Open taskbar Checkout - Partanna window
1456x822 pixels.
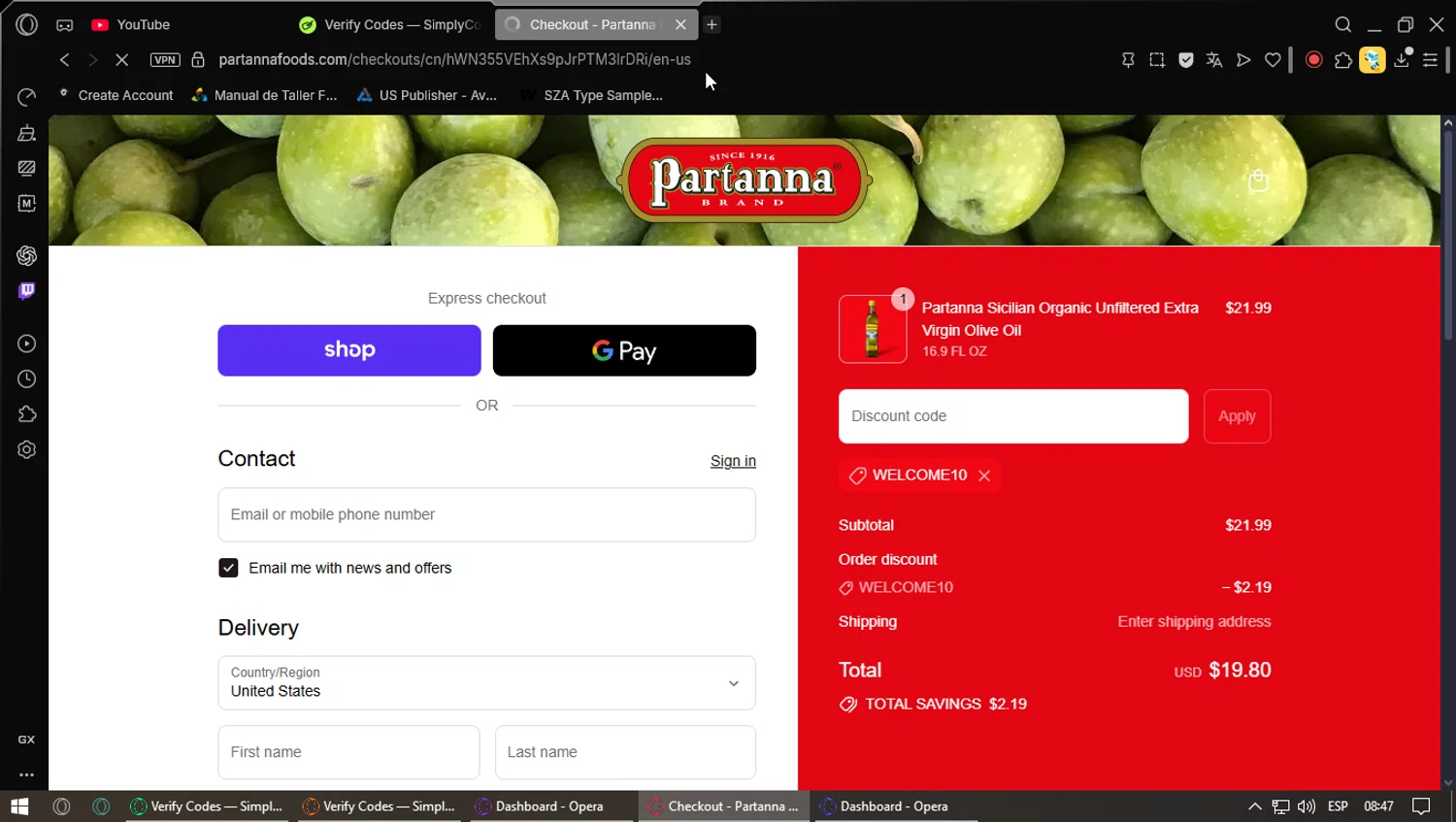pyautogui.click(x=724, y=806)
